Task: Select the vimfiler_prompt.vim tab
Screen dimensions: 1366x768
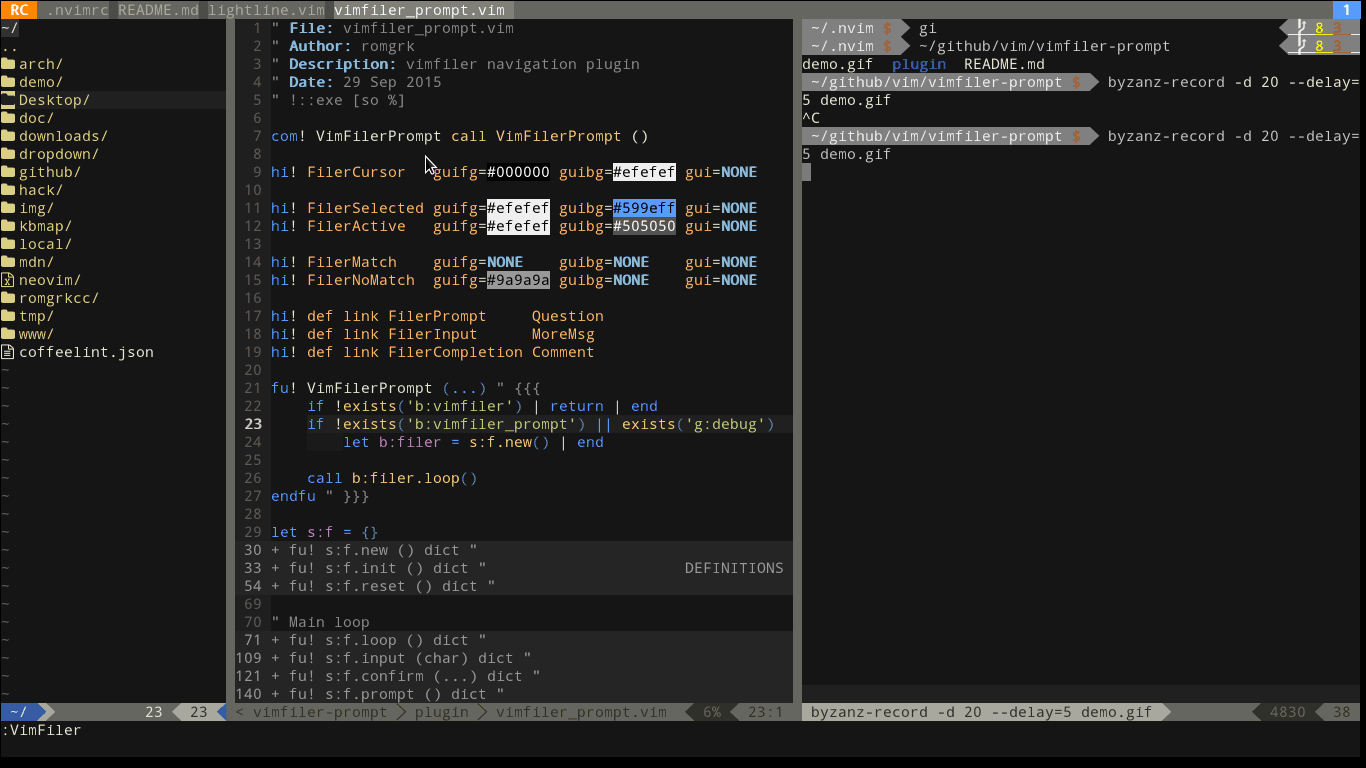Action: point(419,10)
